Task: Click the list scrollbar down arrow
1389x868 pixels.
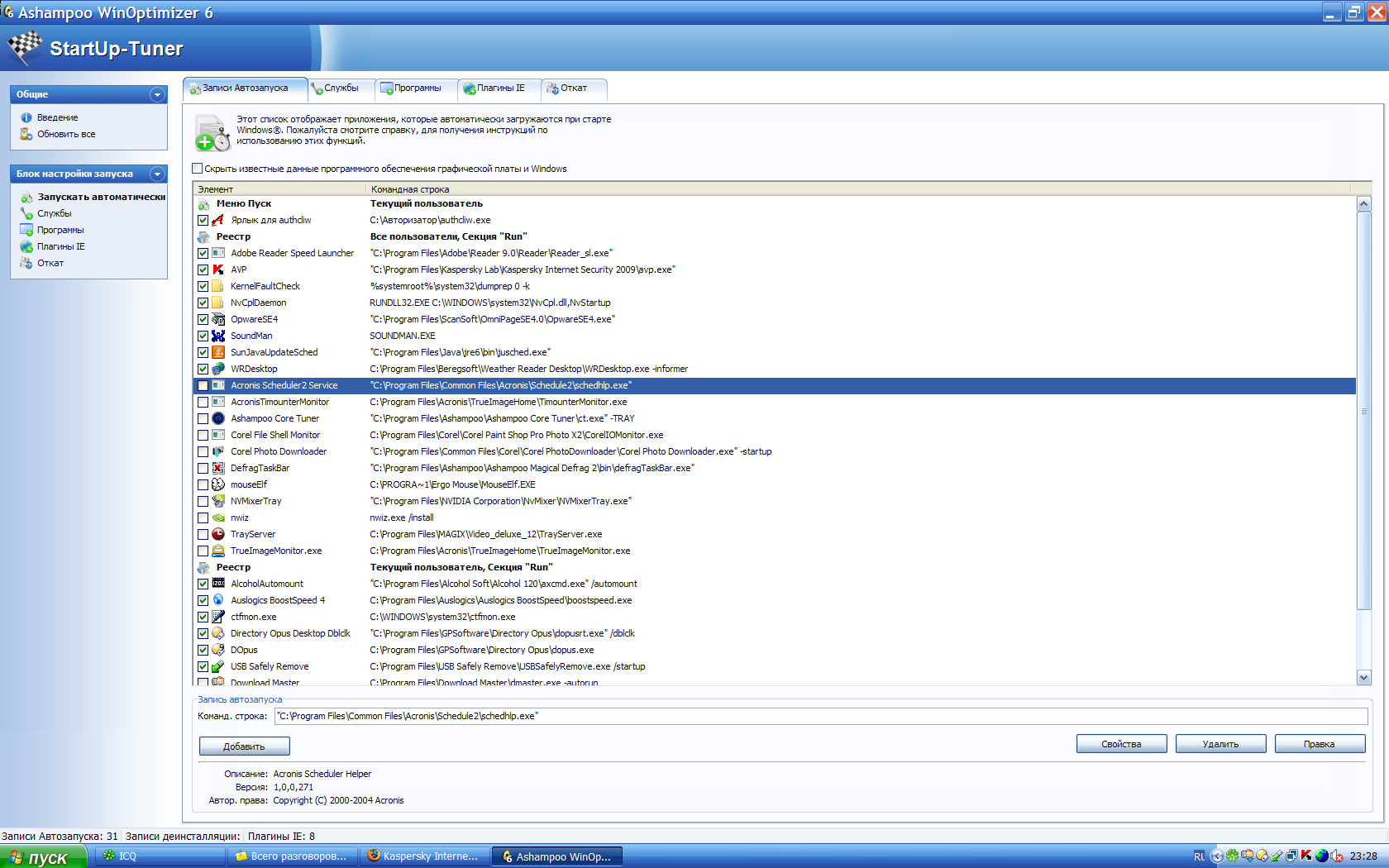Action: point(1364,677)
